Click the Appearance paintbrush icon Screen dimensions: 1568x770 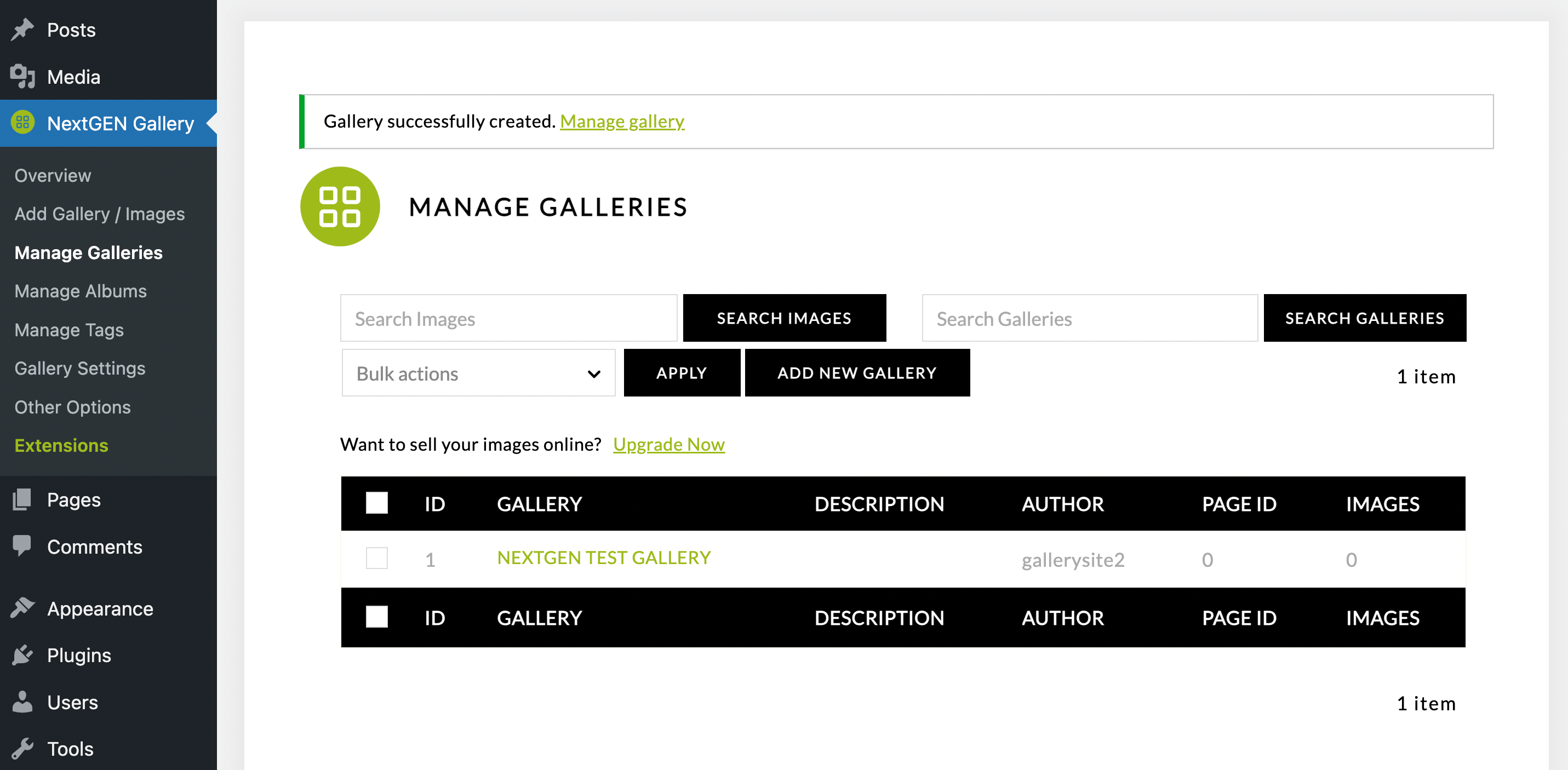22,608
